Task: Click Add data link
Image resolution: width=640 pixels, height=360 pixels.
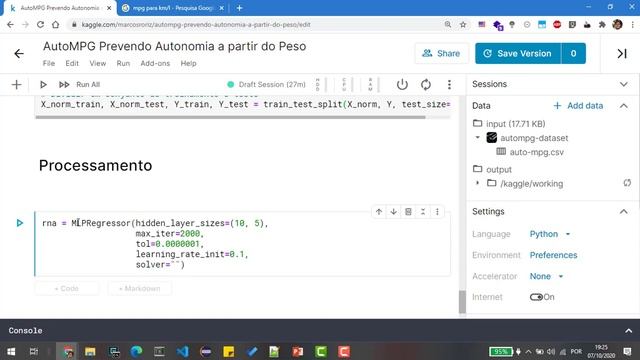Action: tap(578, 106)
